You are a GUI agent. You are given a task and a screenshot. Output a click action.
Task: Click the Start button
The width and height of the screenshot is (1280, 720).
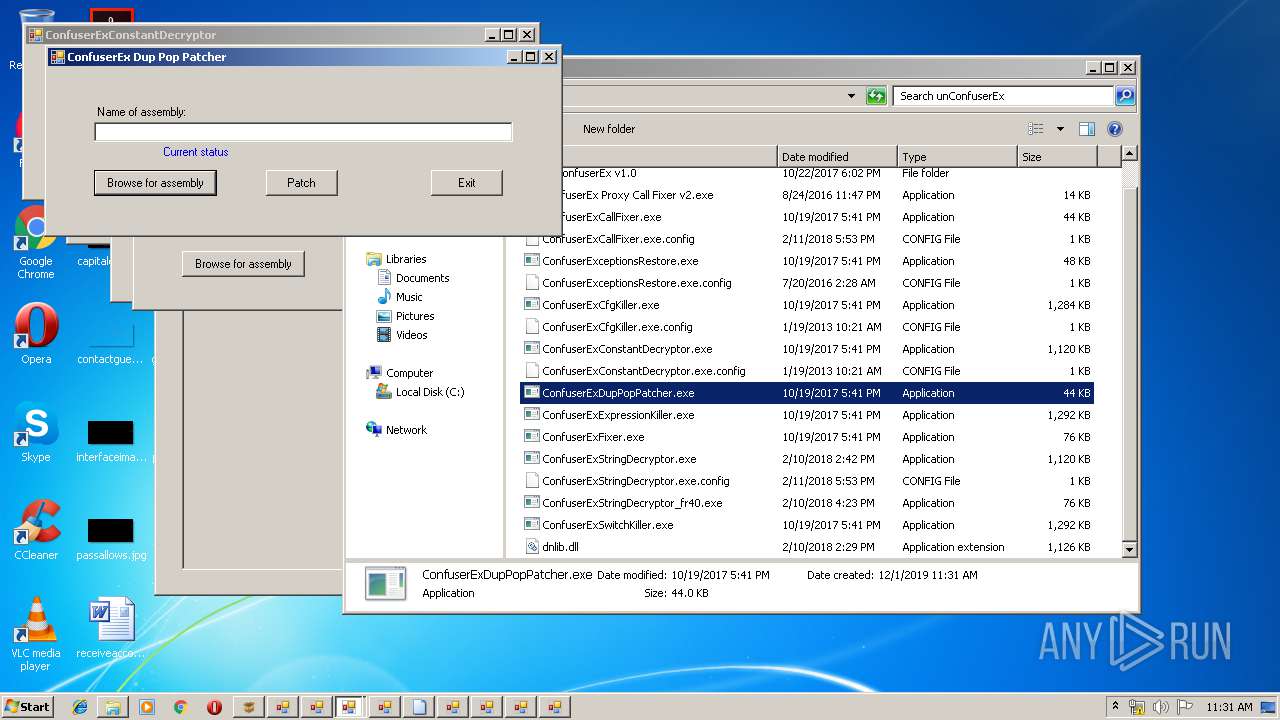coord(28,707)
